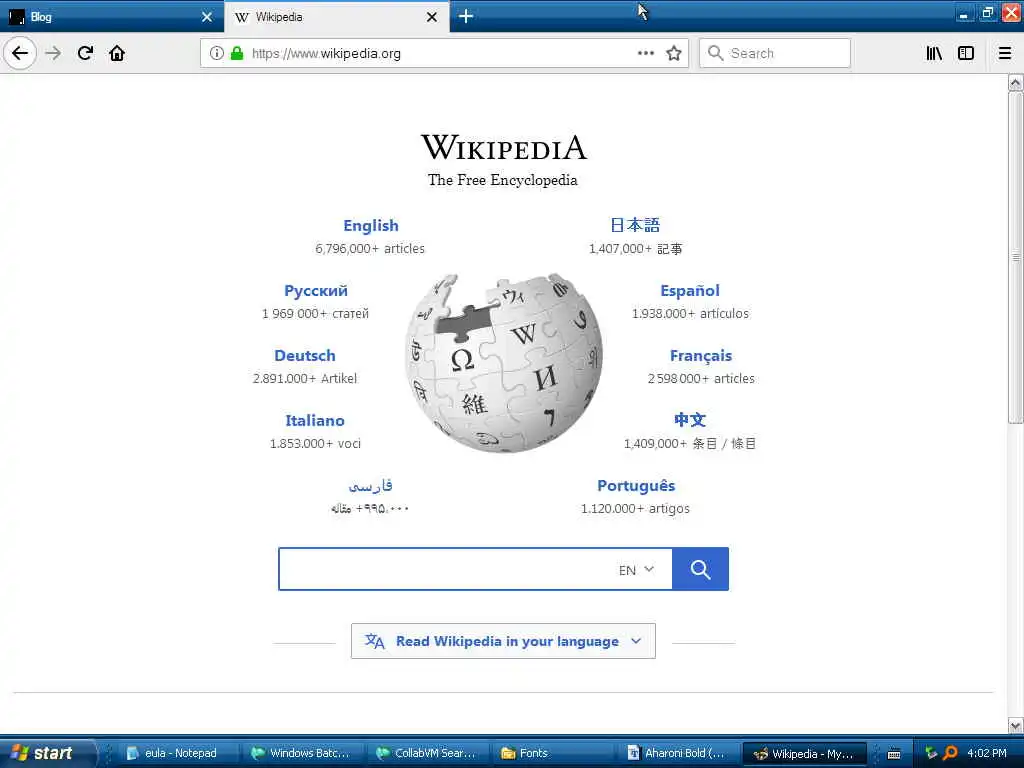Screen dimensions: 1024x768
Task: Switch to Windows Batch taskbar item
Action: (301, 753)
